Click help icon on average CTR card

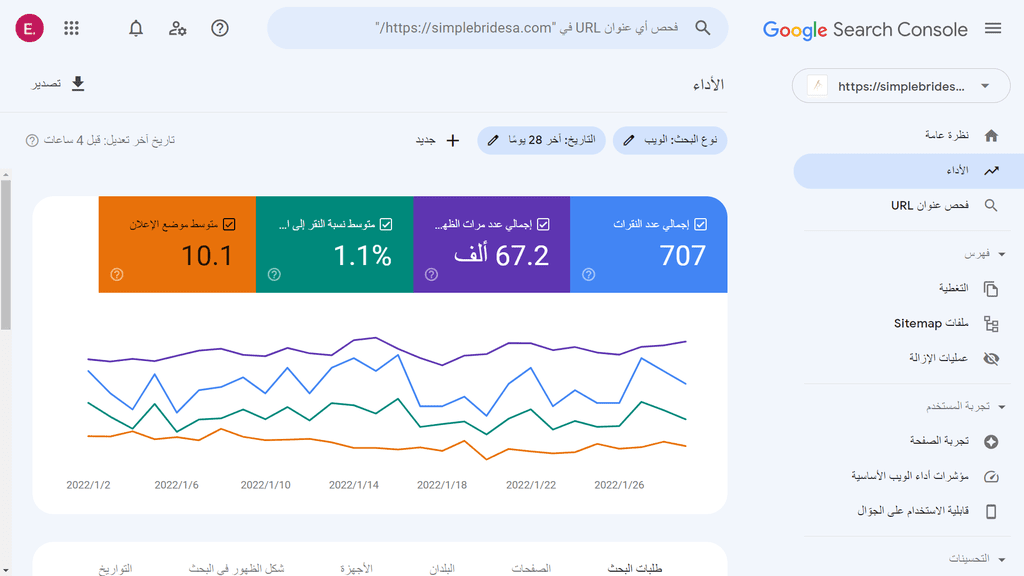pos(274,274)
